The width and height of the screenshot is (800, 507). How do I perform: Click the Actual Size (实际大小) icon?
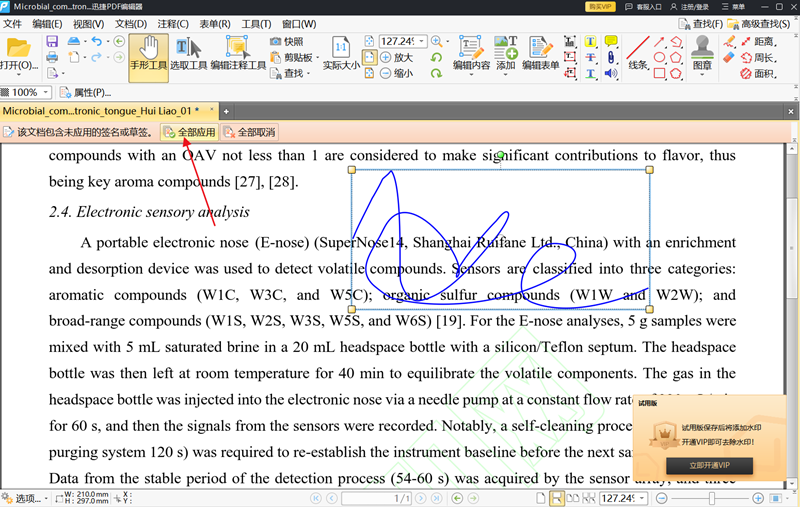click(x=340, y=53)
